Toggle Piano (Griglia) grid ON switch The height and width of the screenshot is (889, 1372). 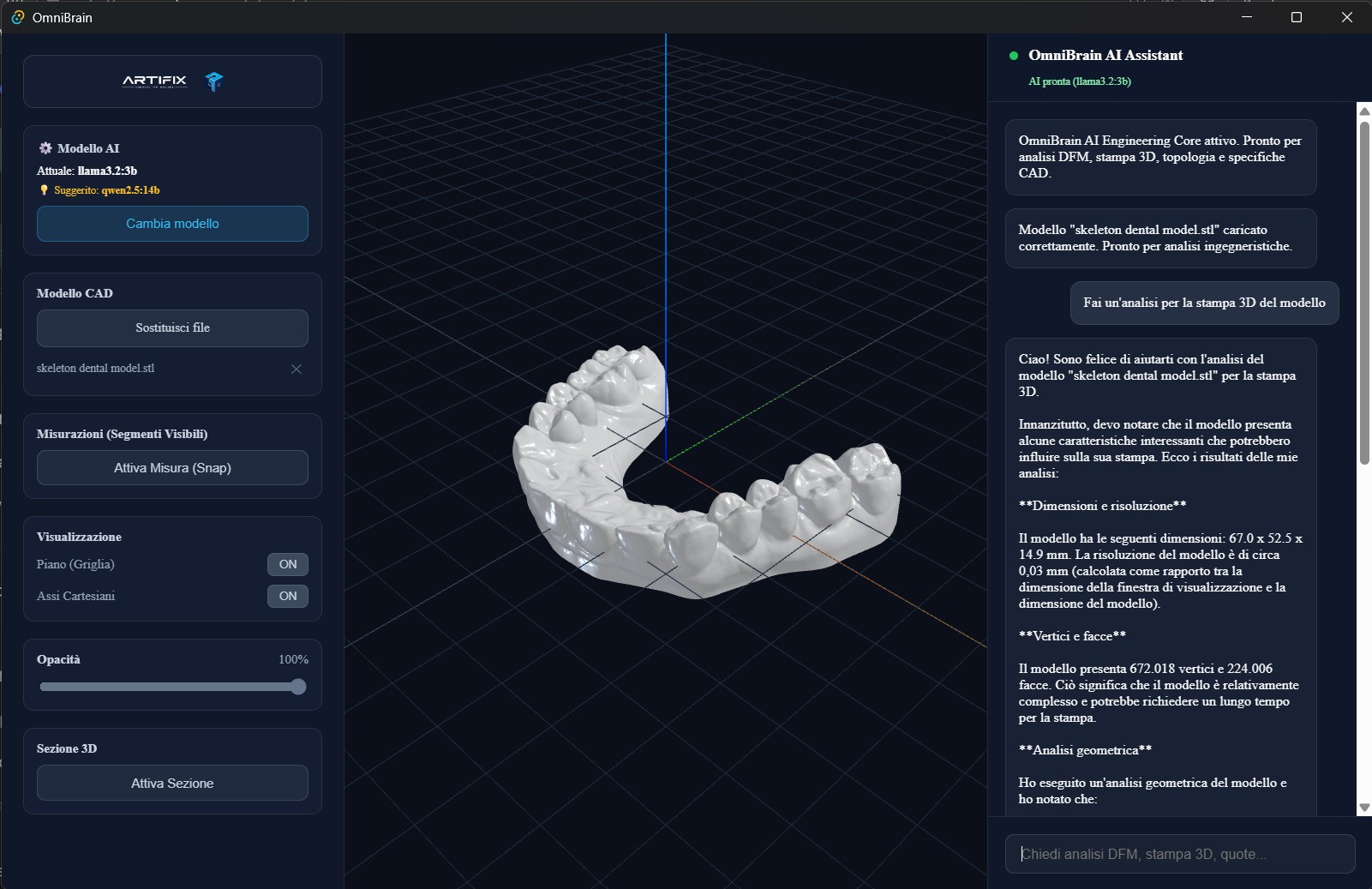[288, 564]
